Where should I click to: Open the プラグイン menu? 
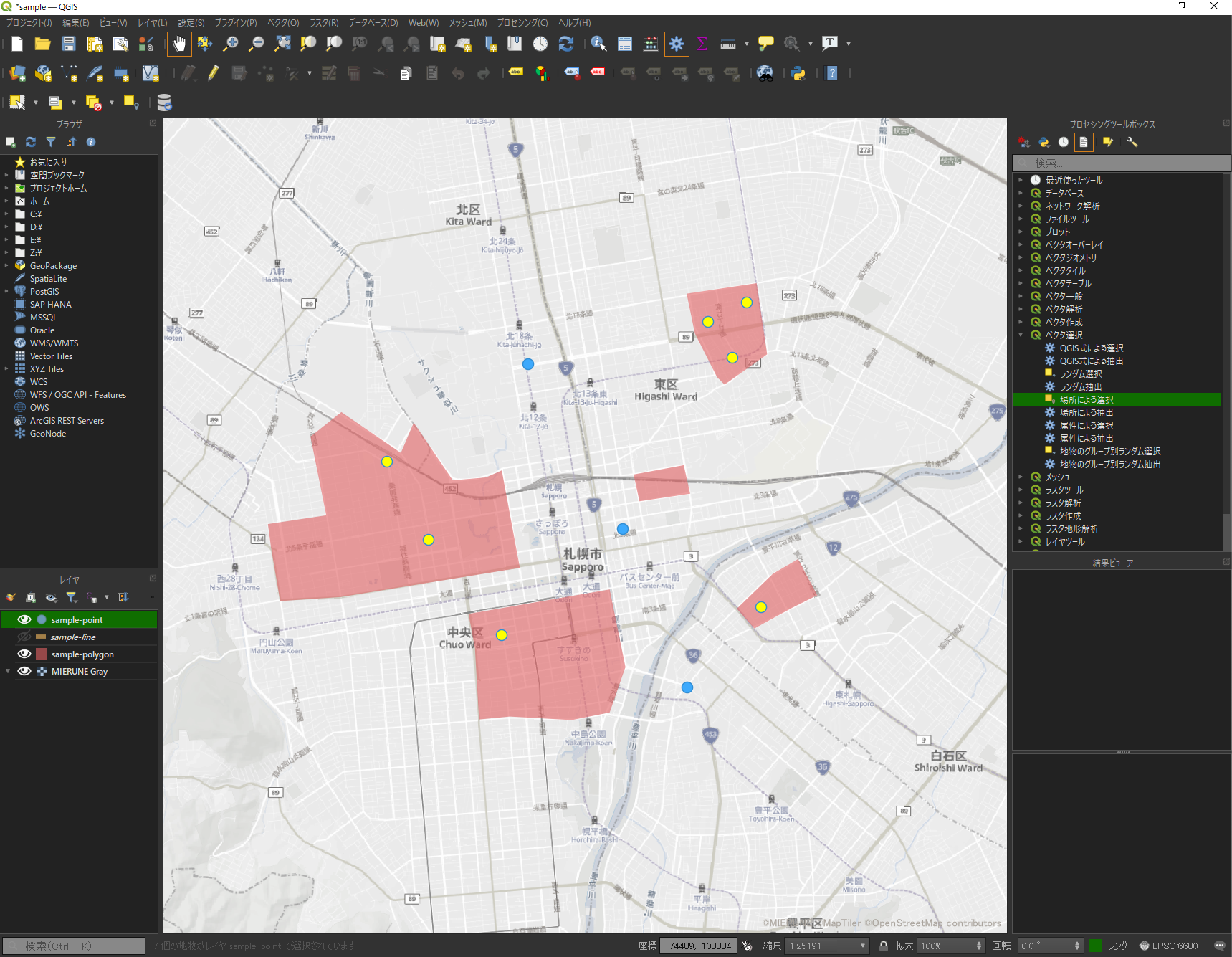(236, 23)
